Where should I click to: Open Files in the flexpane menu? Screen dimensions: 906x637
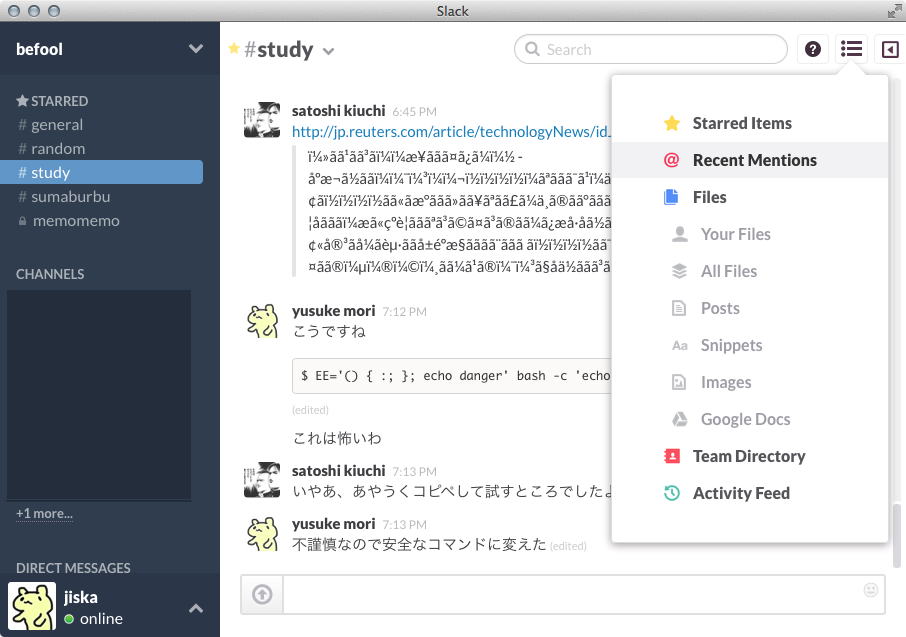coord(750,197)
